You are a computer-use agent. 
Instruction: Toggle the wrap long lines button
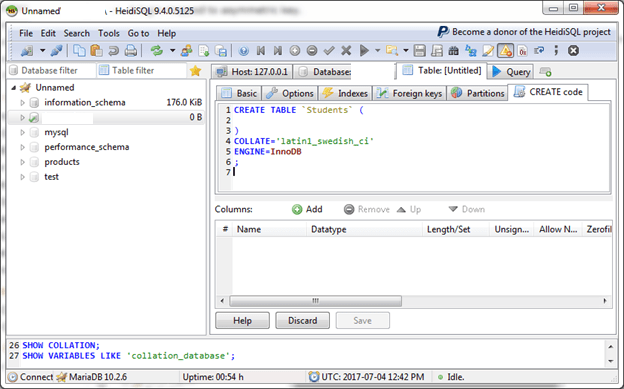click(x=539, y=51)
